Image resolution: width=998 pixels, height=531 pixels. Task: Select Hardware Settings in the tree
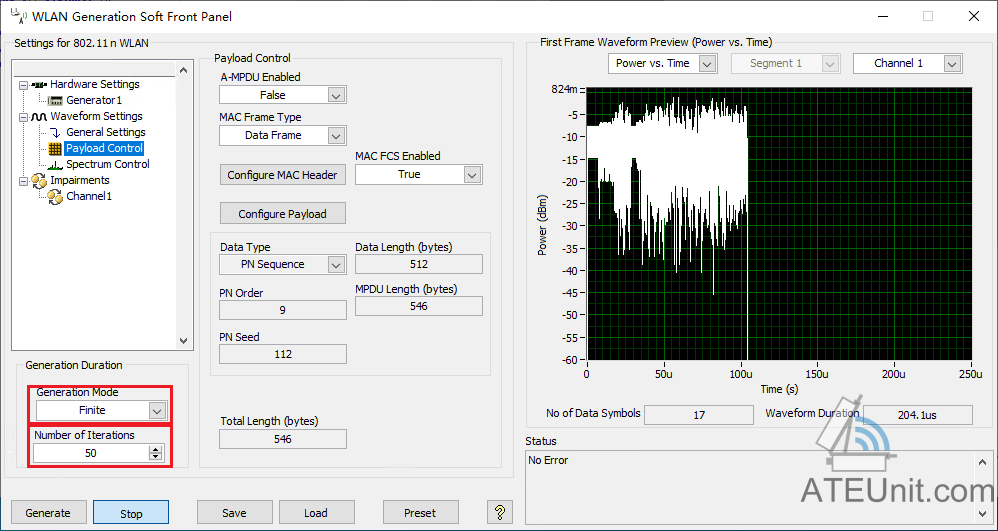[95, 84]
